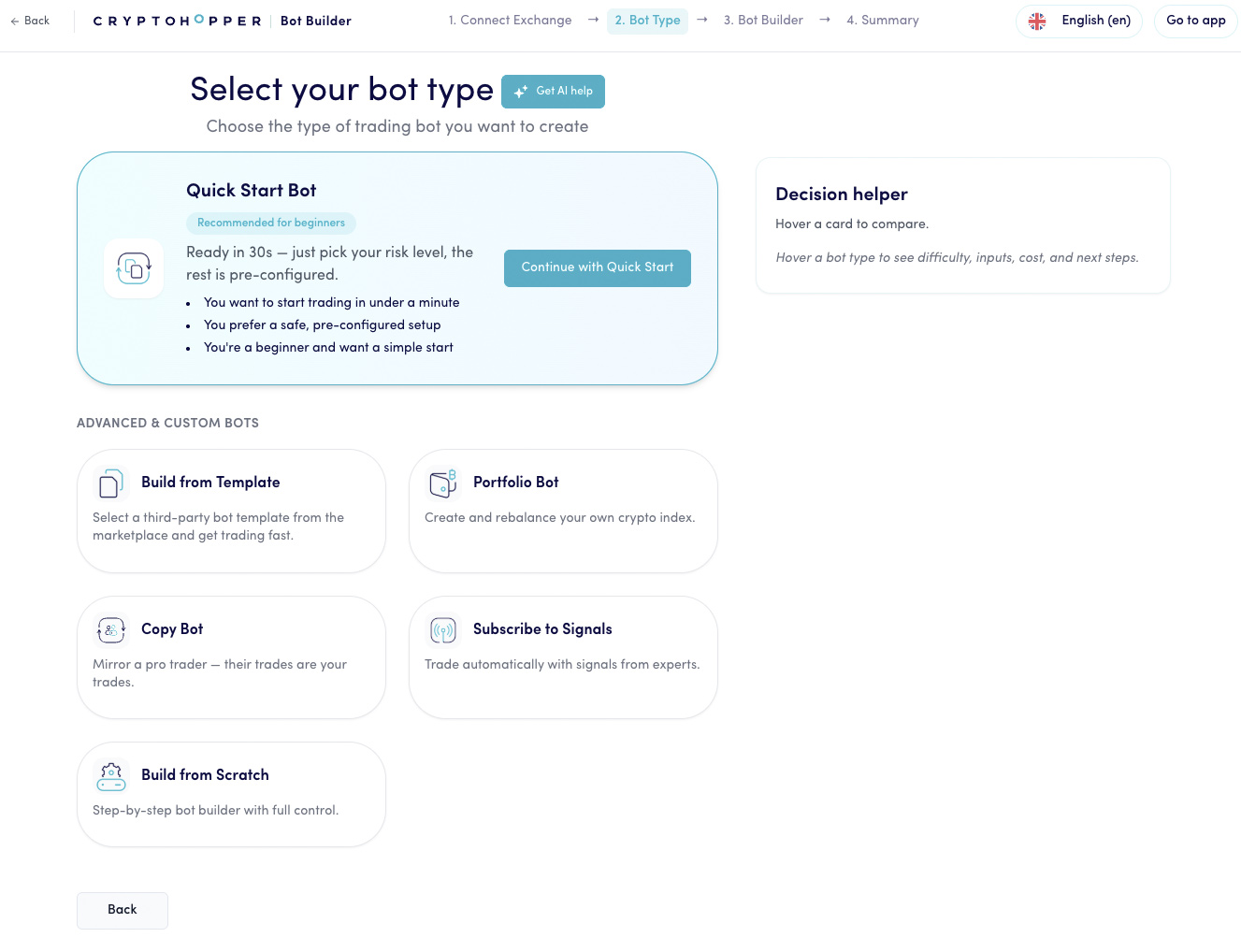Jump to the Bot Builder step

[763, 21]
